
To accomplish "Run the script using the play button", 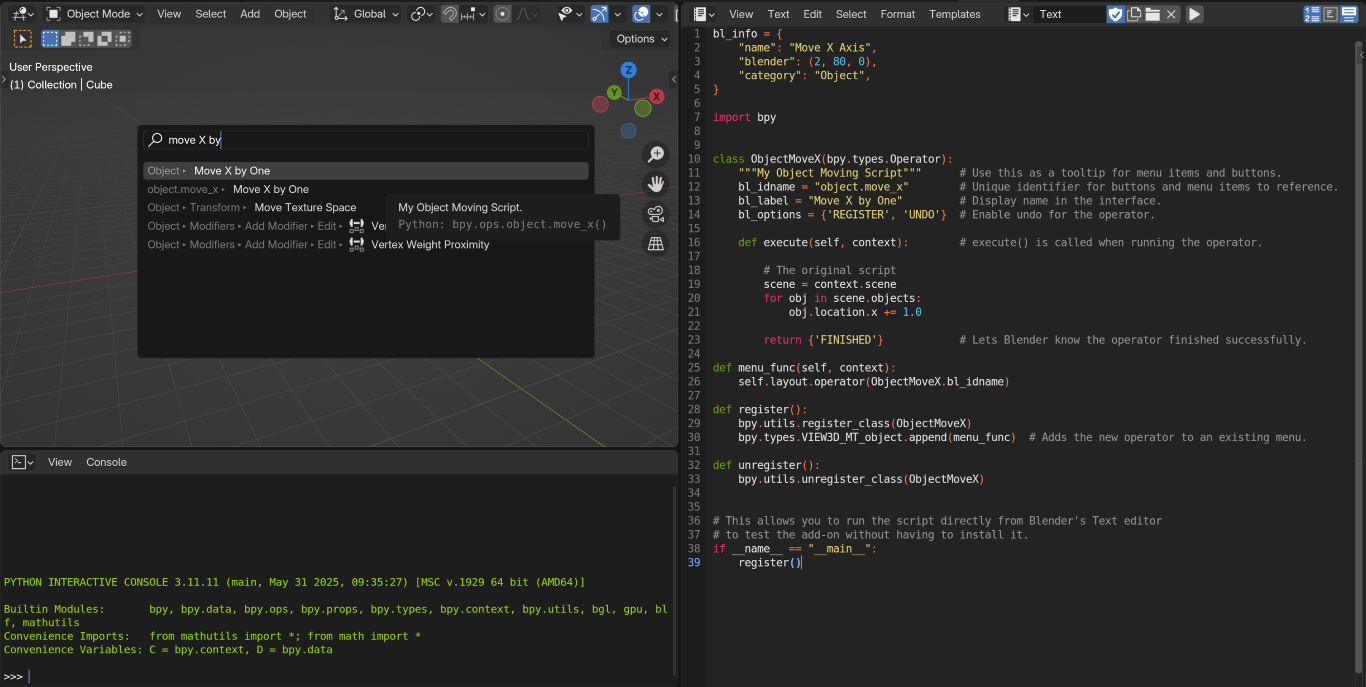I will pyautogui.click(x=1195, y=14).
